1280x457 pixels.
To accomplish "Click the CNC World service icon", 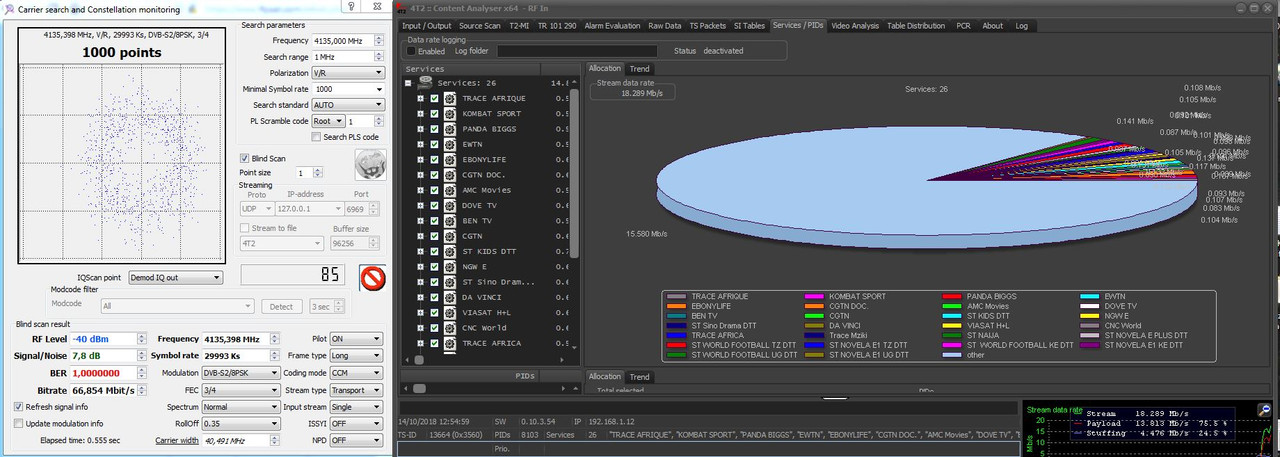I will point(450,328).
